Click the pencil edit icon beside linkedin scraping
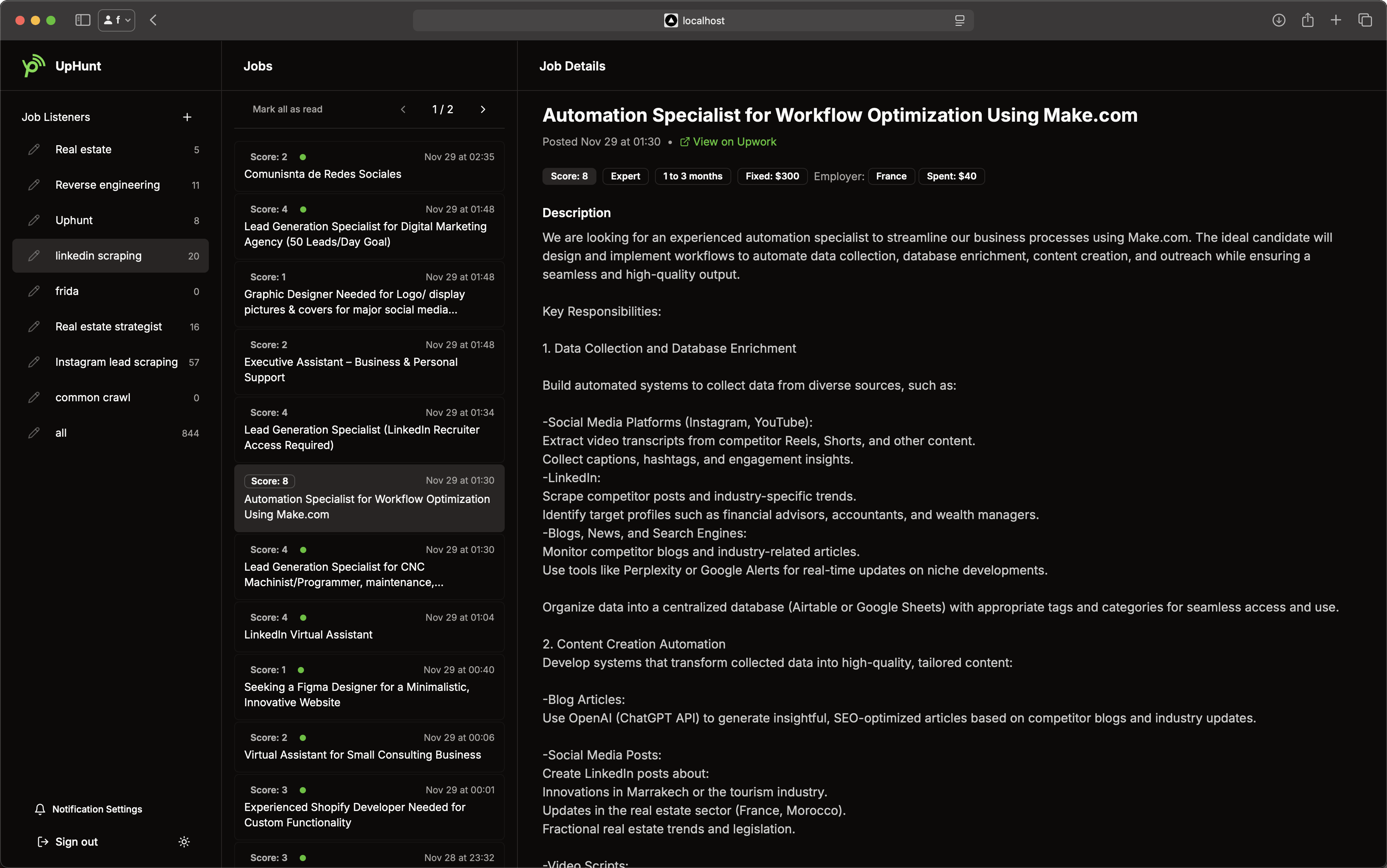The width and height of the screenshot is (1387, 868). coord(34,255)
